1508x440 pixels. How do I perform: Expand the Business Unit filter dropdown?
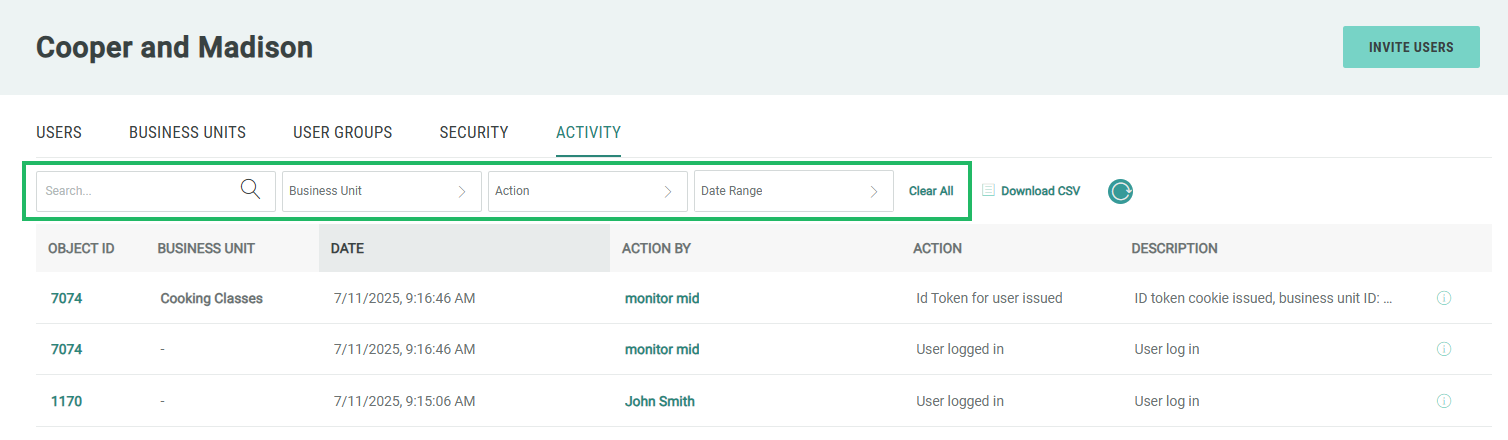pyautogui.click(x=381, y=191)
